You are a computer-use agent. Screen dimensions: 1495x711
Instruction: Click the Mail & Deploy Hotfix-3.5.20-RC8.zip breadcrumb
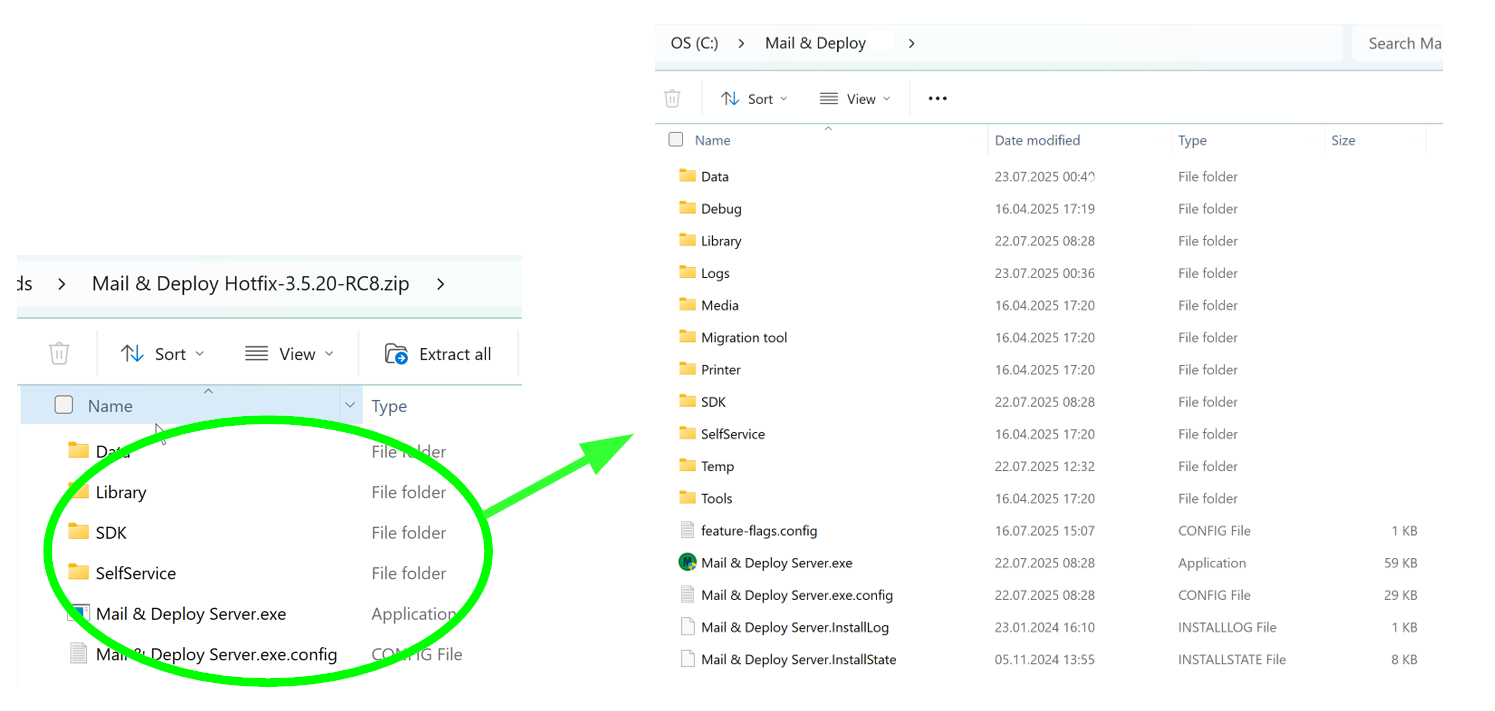click(x=250, y=284)
